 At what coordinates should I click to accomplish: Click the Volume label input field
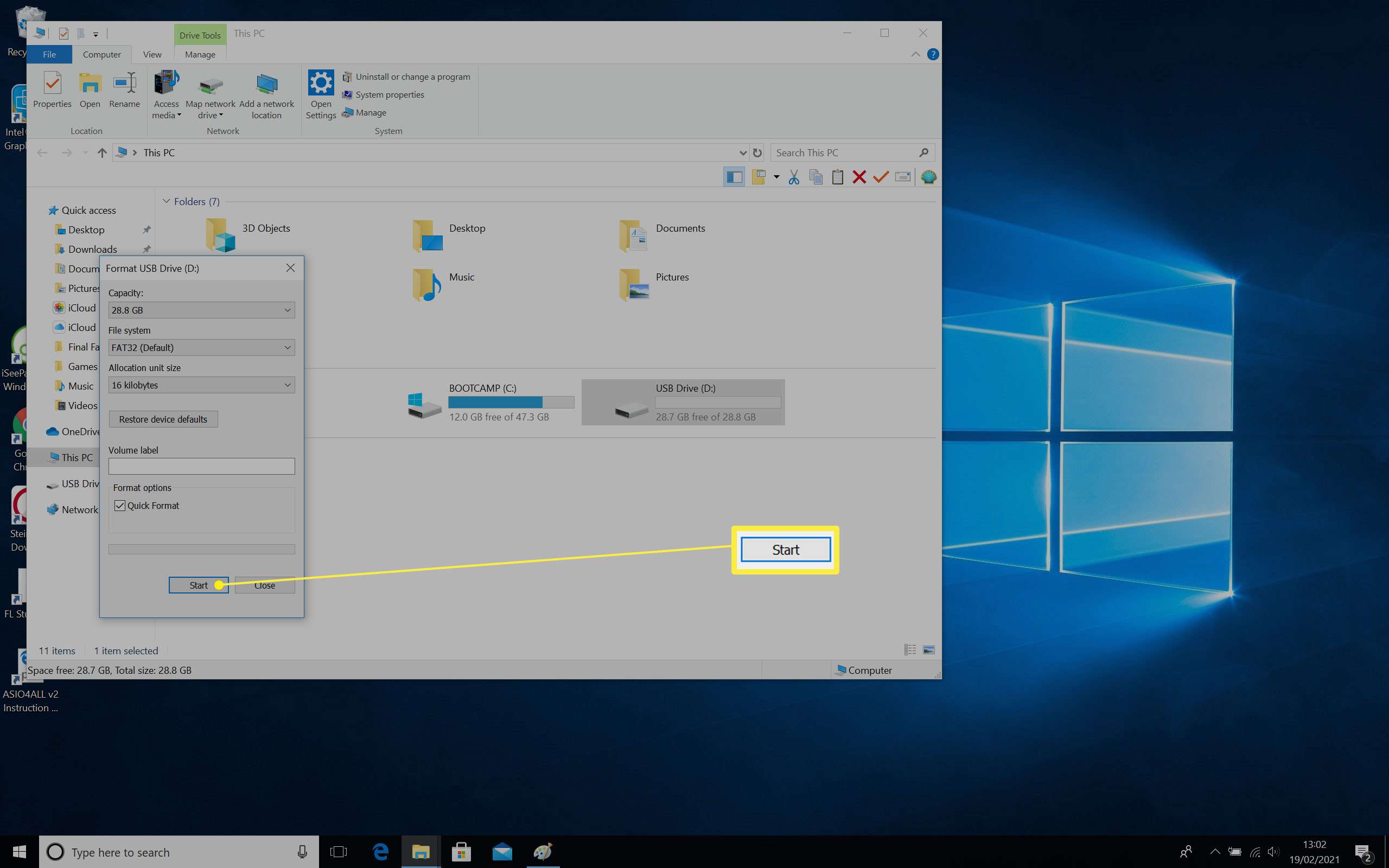click(200, 467)
